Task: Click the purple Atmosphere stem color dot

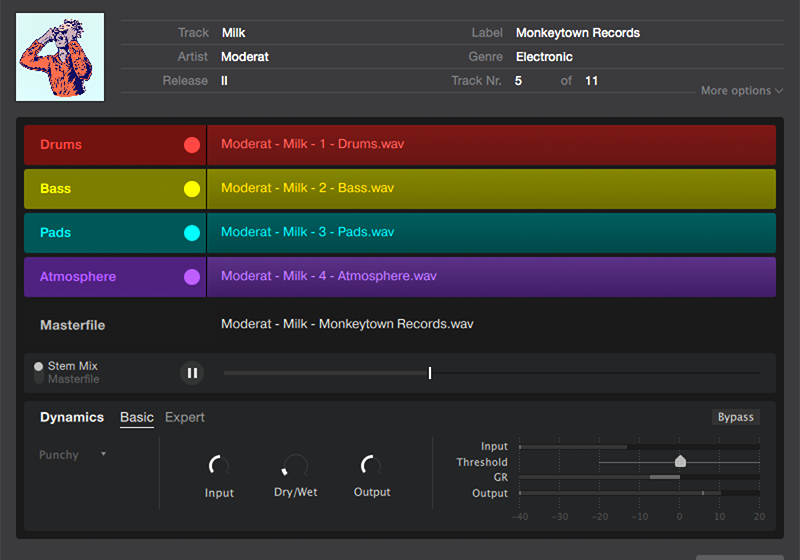Action: click(192, 277)
